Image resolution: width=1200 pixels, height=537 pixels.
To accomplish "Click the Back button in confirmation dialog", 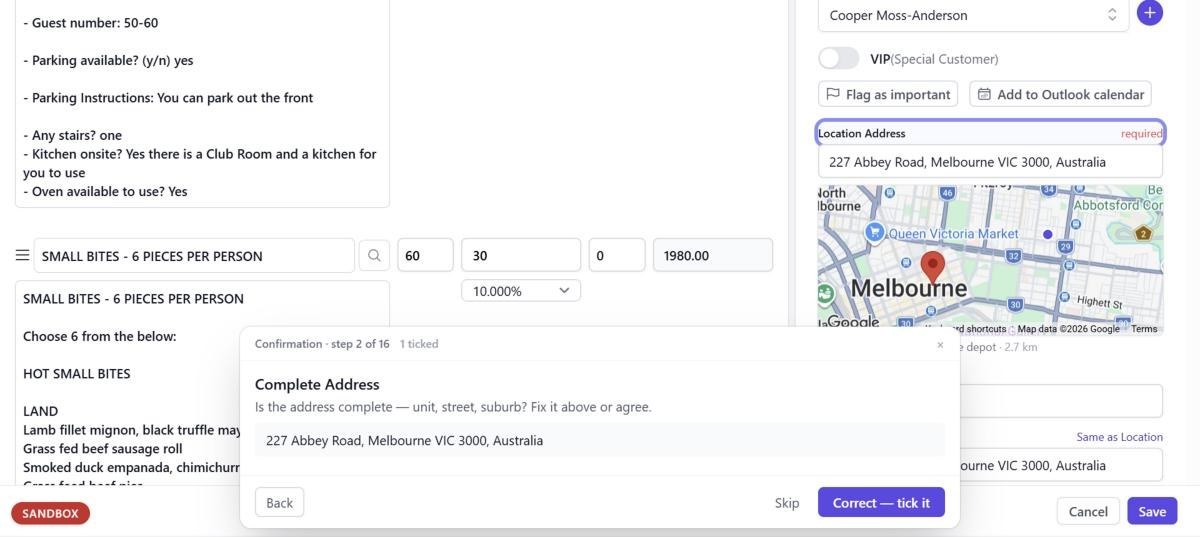I will tap(280, 502).
